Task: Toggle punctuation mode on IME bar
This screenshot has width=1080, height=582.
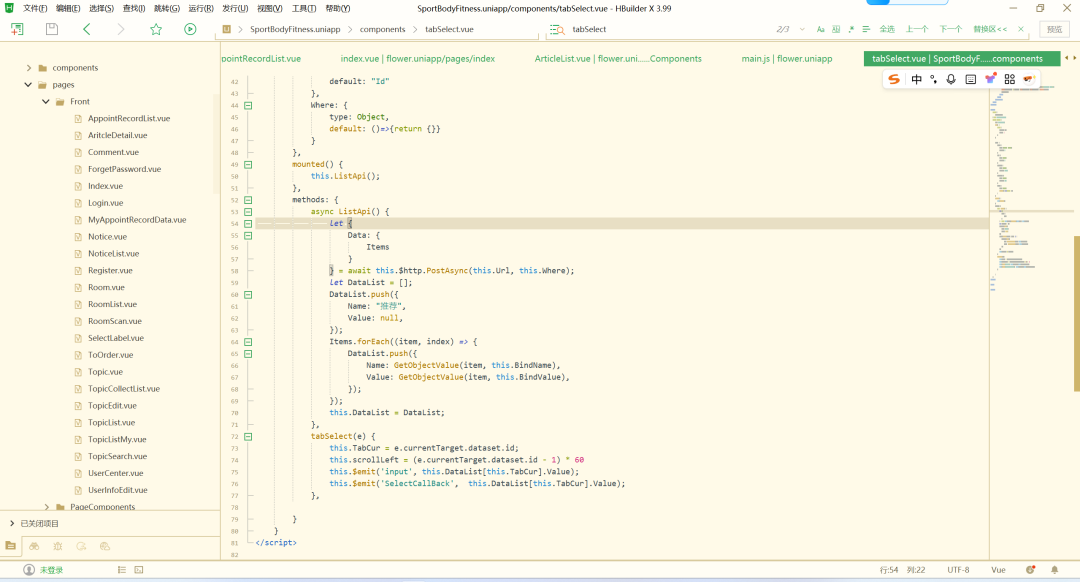Action: [933, 79]
